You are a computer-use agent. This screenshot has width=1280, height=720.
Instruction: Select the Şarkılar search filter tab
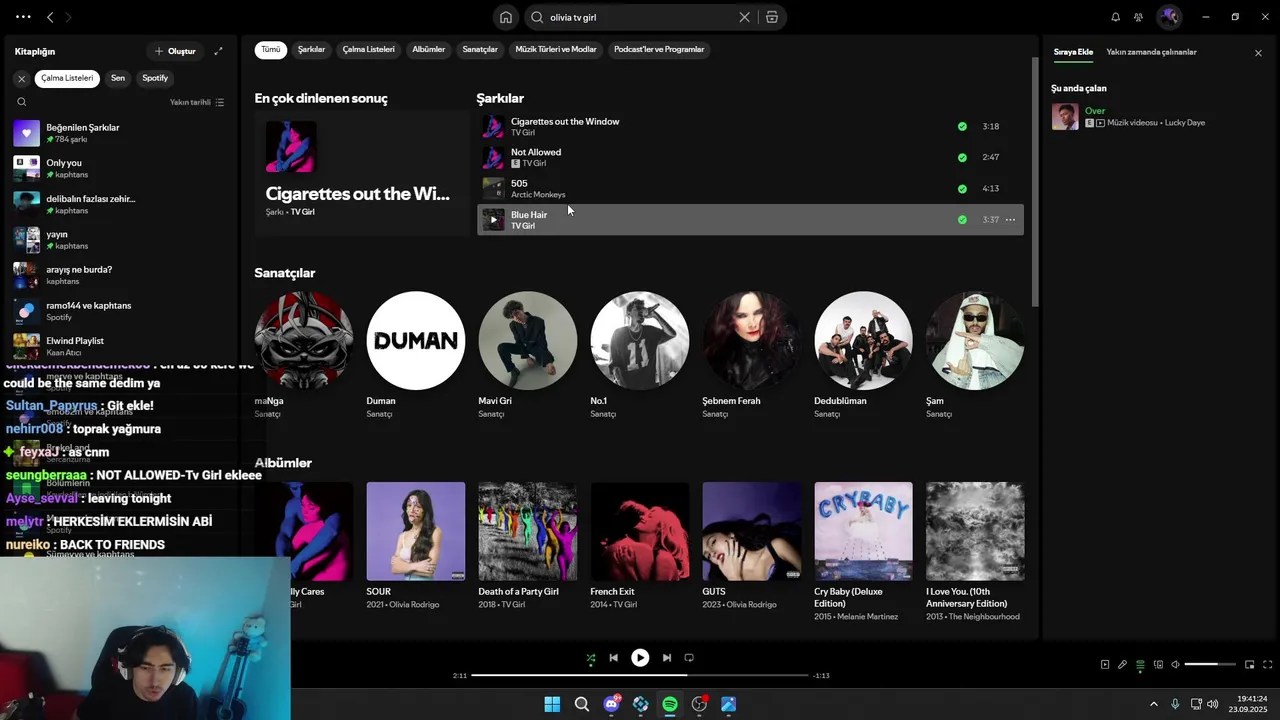(311, 50)
